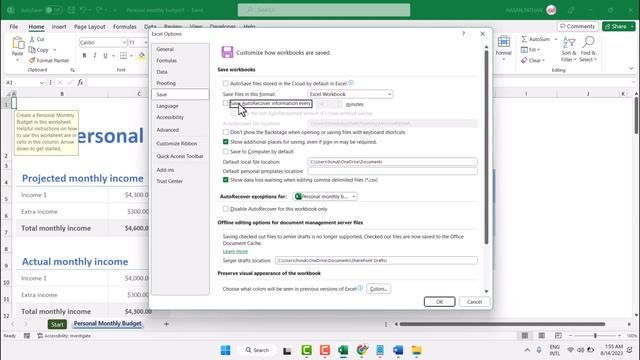Image resolution: width=640 pixels, height=360 pixels.
Task: Uncheck Show additional places for saving
Action: [x=225, y=142]
